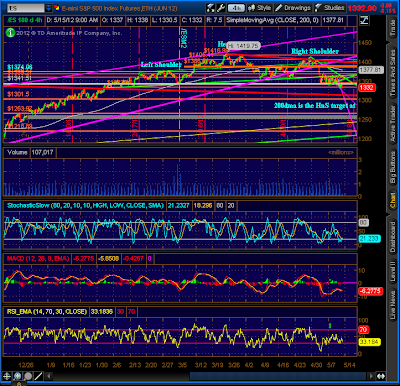Image resolution: width=400 pixels, height=386 pixels.
Task: Click the horizontal time scrollbar thumb
Action: pyautogui.click(x=278, y=376)
